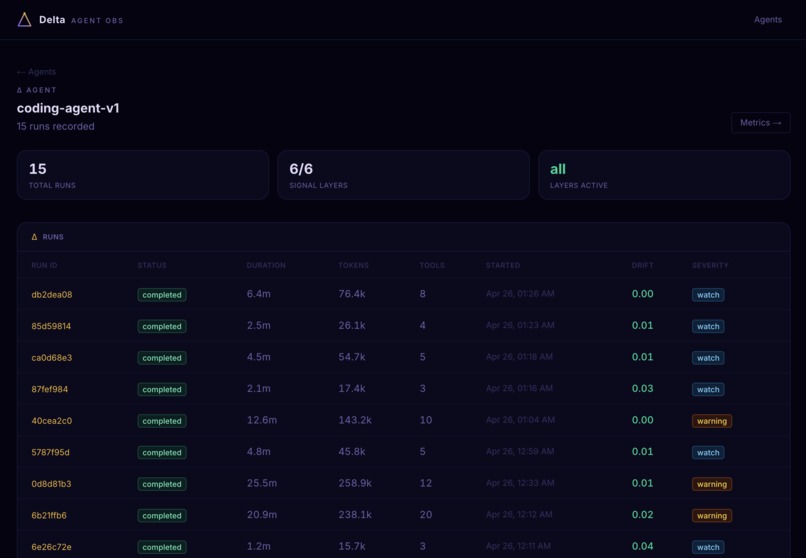Sort by the RUN ID column header
This screenshot has height=558, width=806.
[44, 265]
